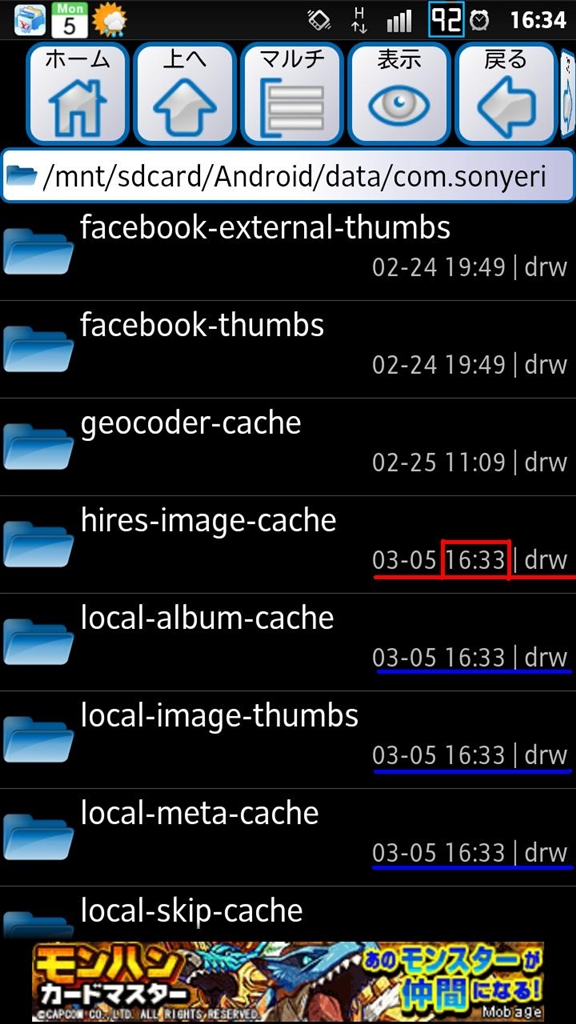Reveal more toolbar buttons at right edge
The image size is (576, 1024).
point(568,93)
